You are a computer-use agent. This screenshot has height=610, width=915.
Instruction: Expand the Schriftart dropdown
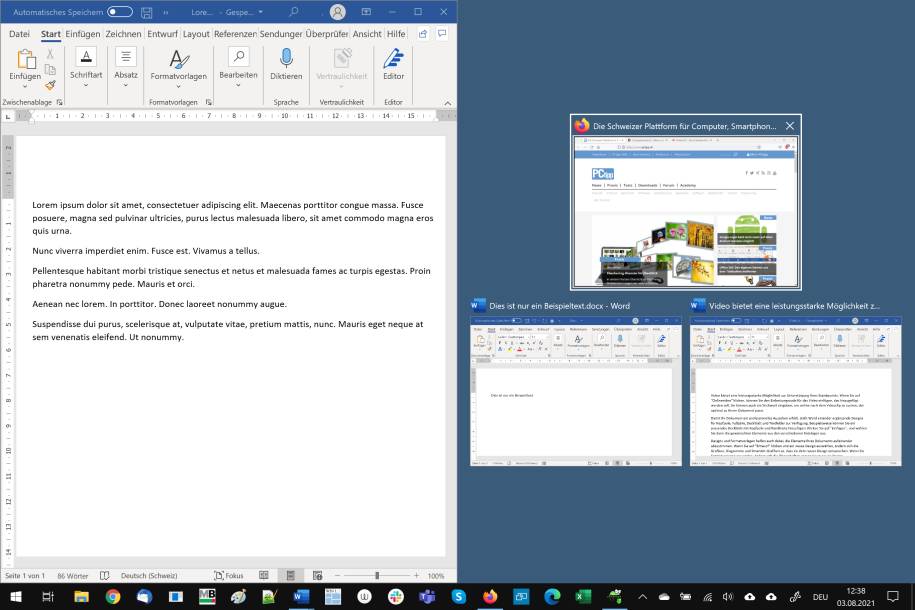[x=86, y=86]
